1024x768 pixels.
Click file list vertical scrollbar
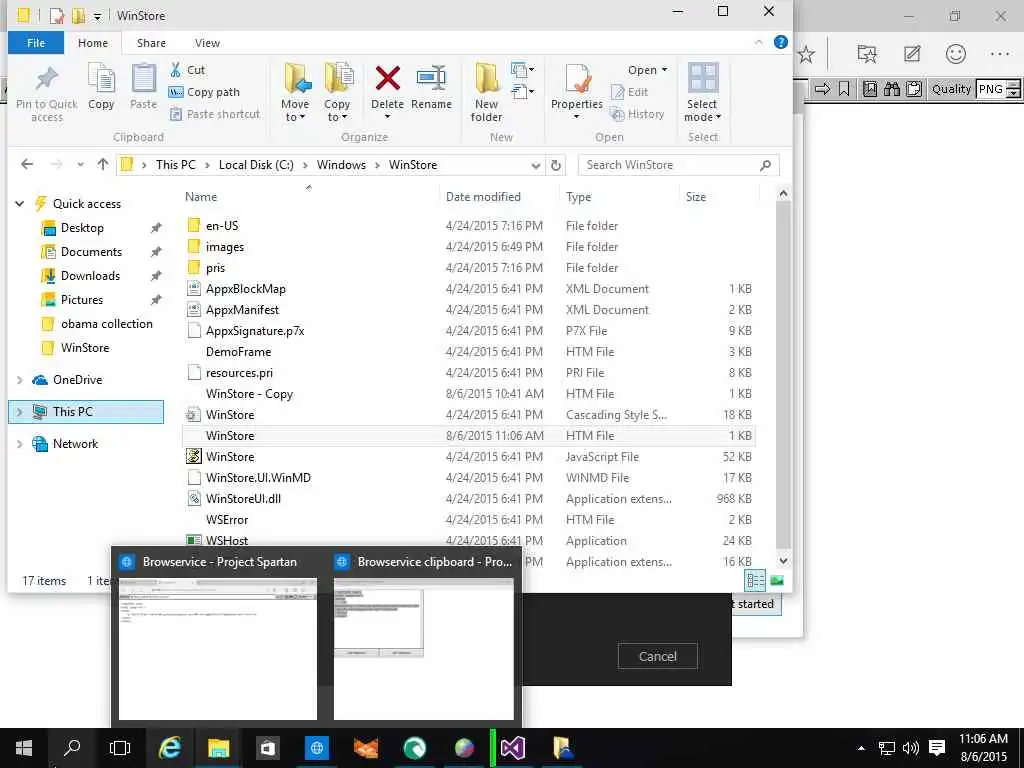coord(783,376)
